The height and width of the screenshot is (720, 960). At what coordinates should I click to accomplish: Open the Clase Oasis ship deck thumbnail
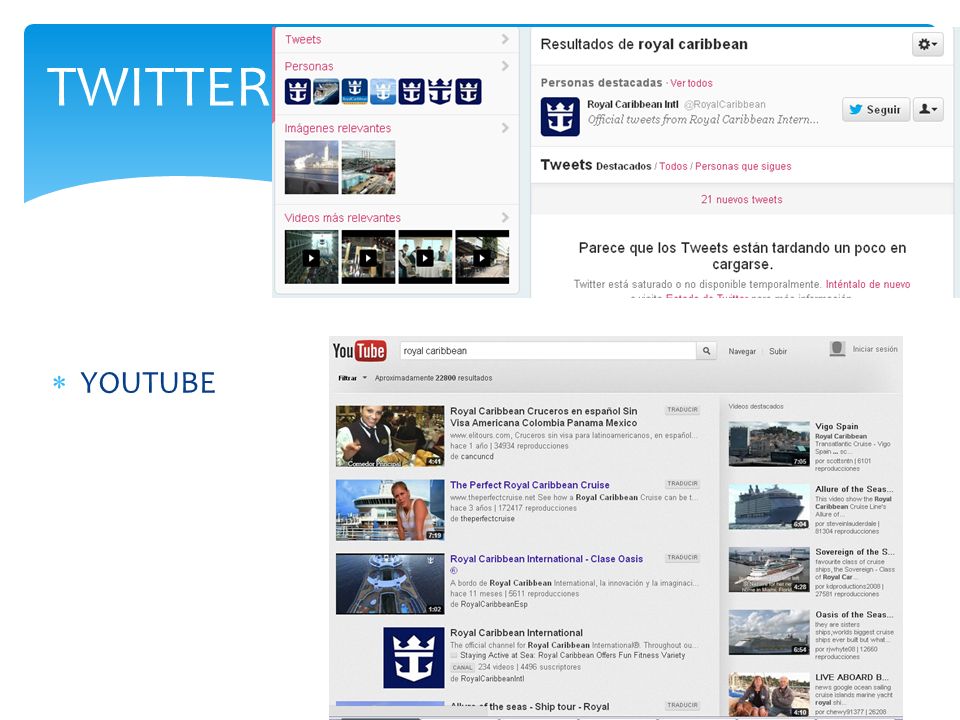[390, 584]
